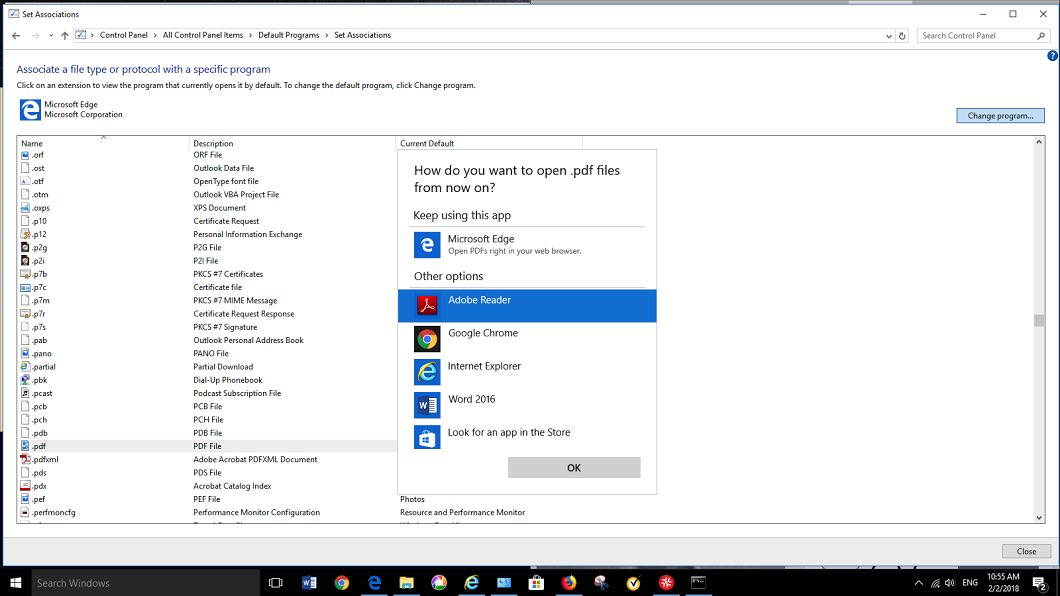Open Task View on the taskbar
The width and height of the screenshot is (1060, 596).
point(276,583)
